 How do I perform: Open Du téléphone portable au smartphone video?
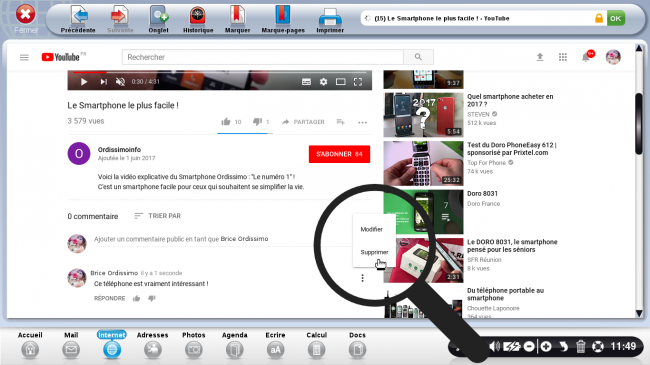click(505, 294)
